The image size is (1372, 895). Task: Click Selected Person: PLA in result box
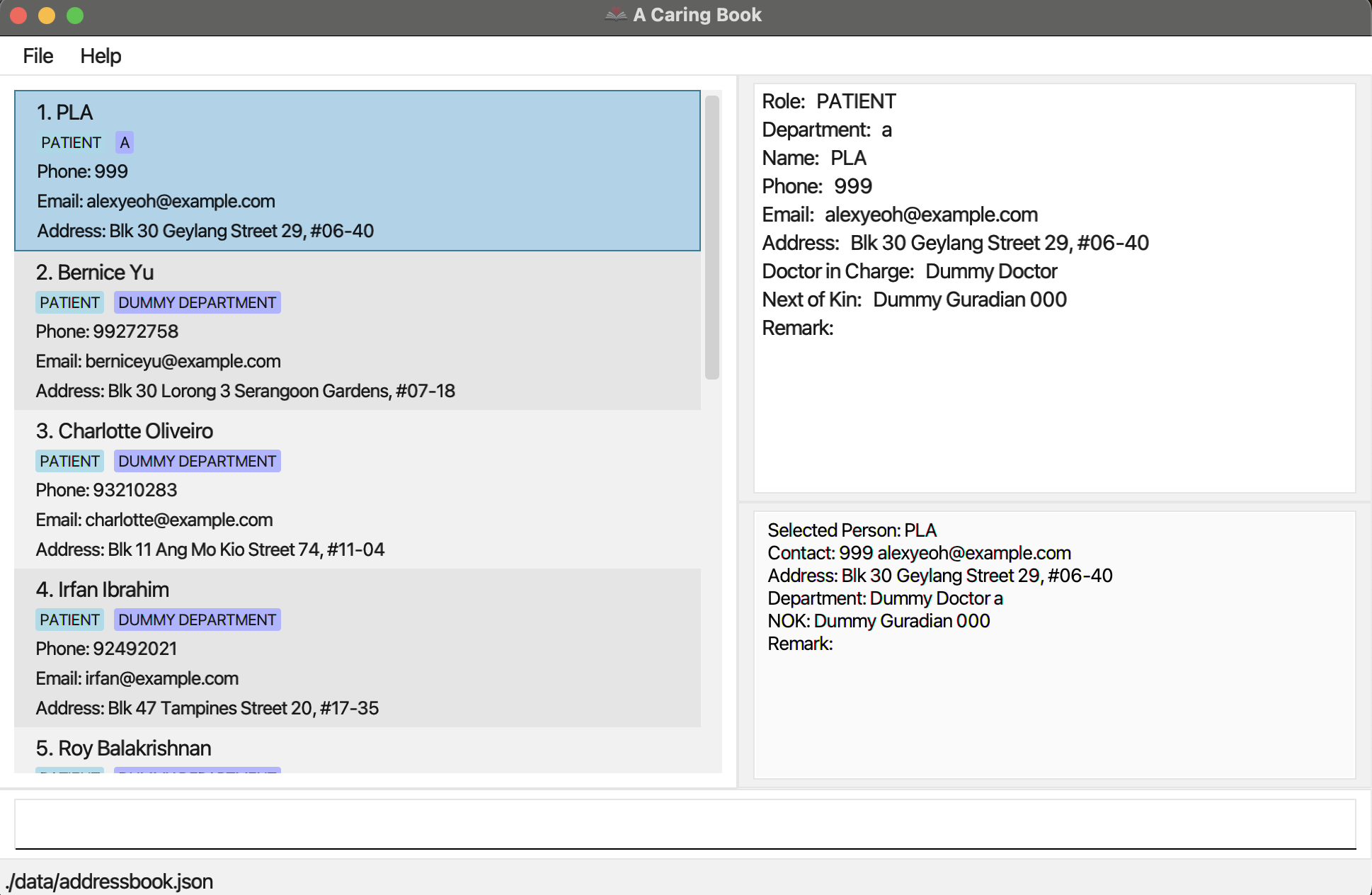852,530
